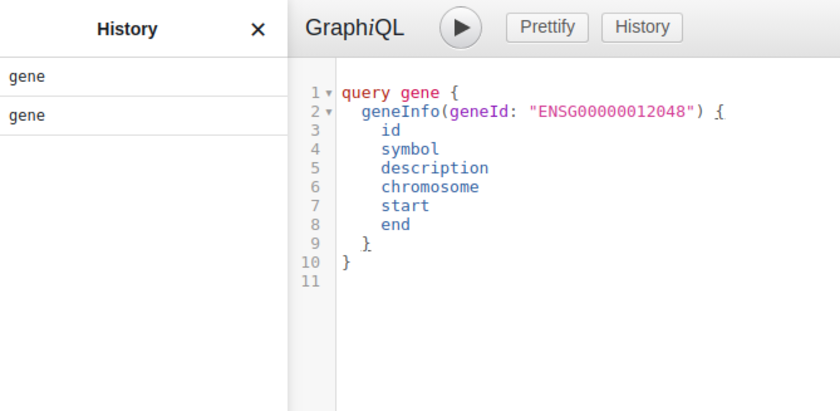Click the closing brace on line 10
The height and width of the screenshot is (411, 840).
(346, 262)
